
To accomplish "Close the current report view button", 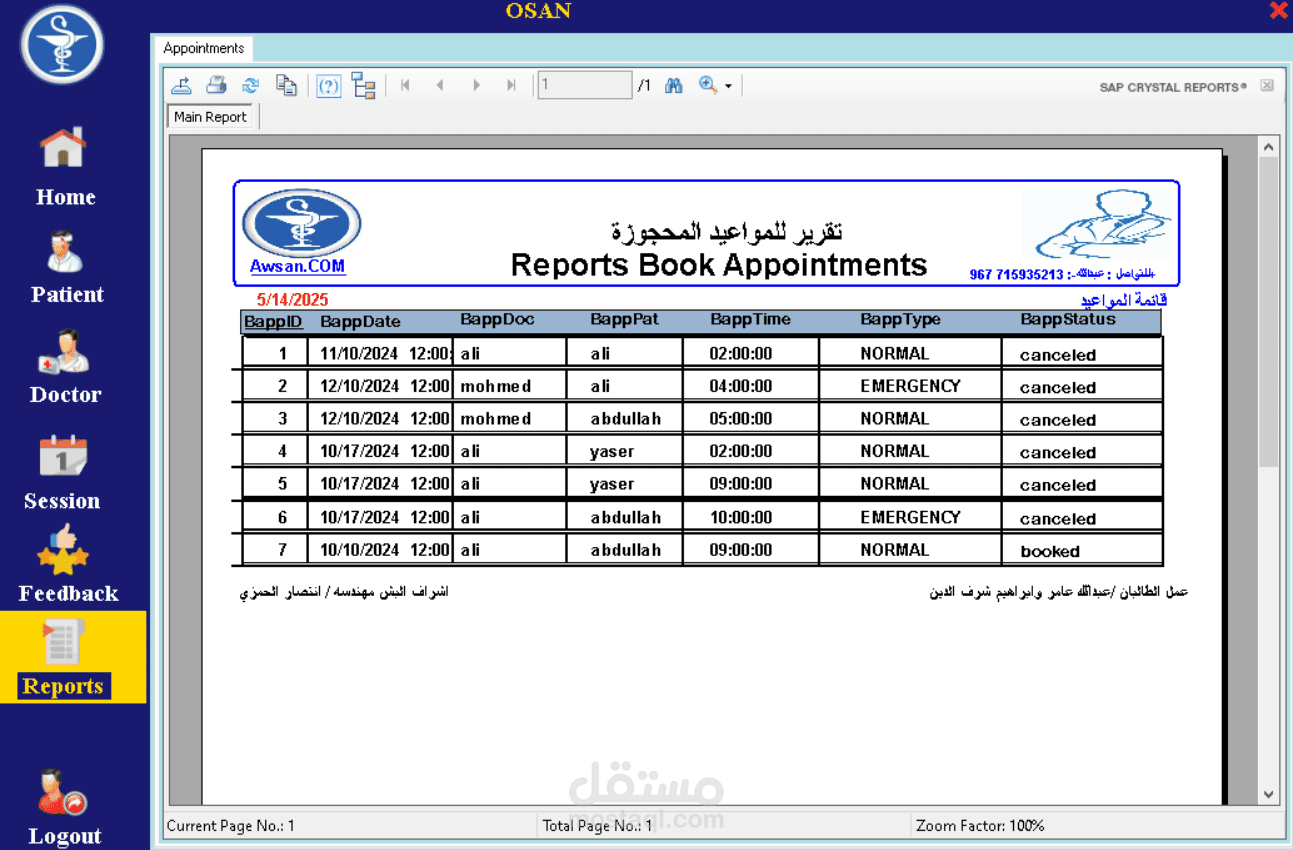I will coord(1267,86).
